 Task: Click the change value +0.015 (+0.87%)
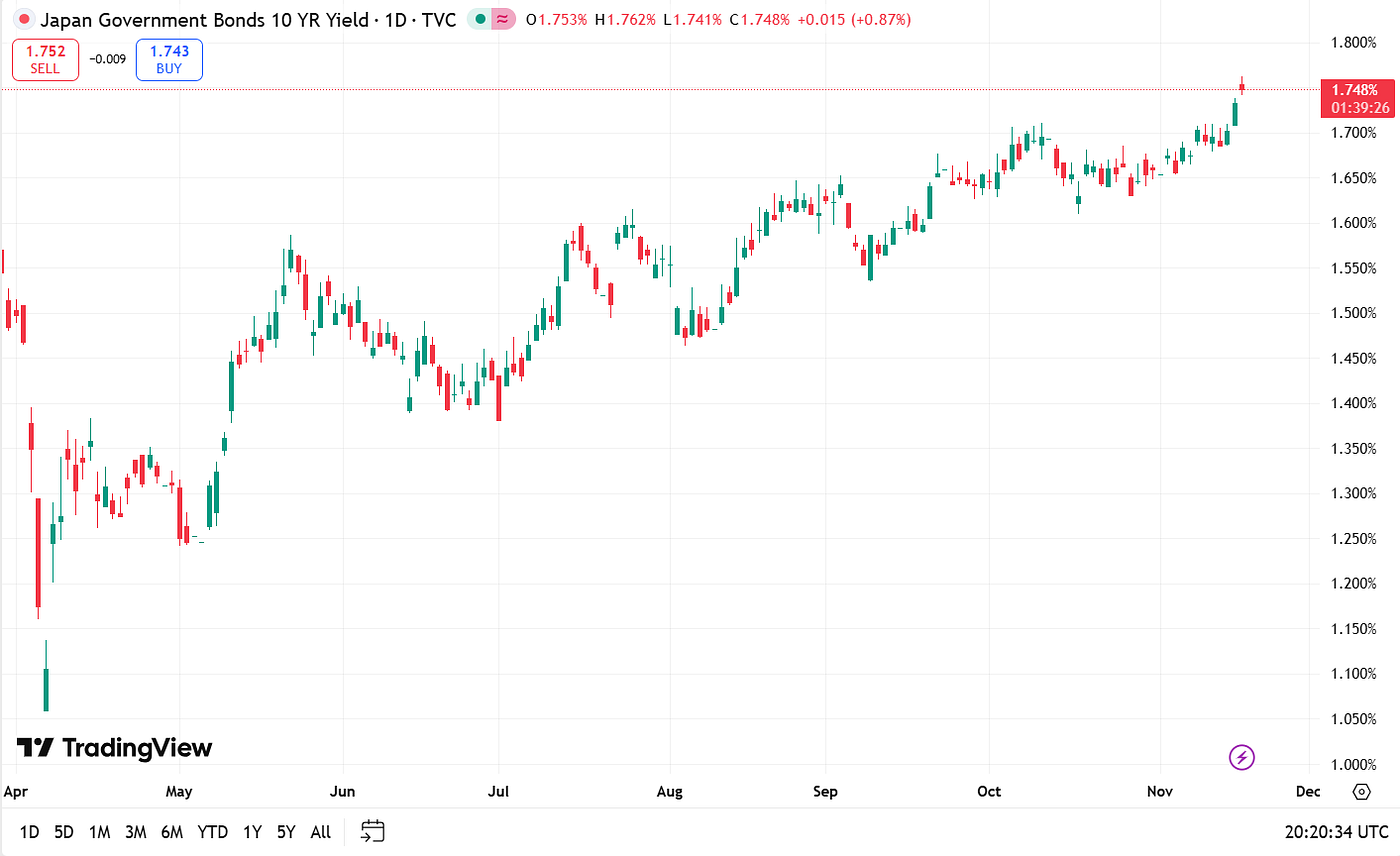tap(853, 20)
